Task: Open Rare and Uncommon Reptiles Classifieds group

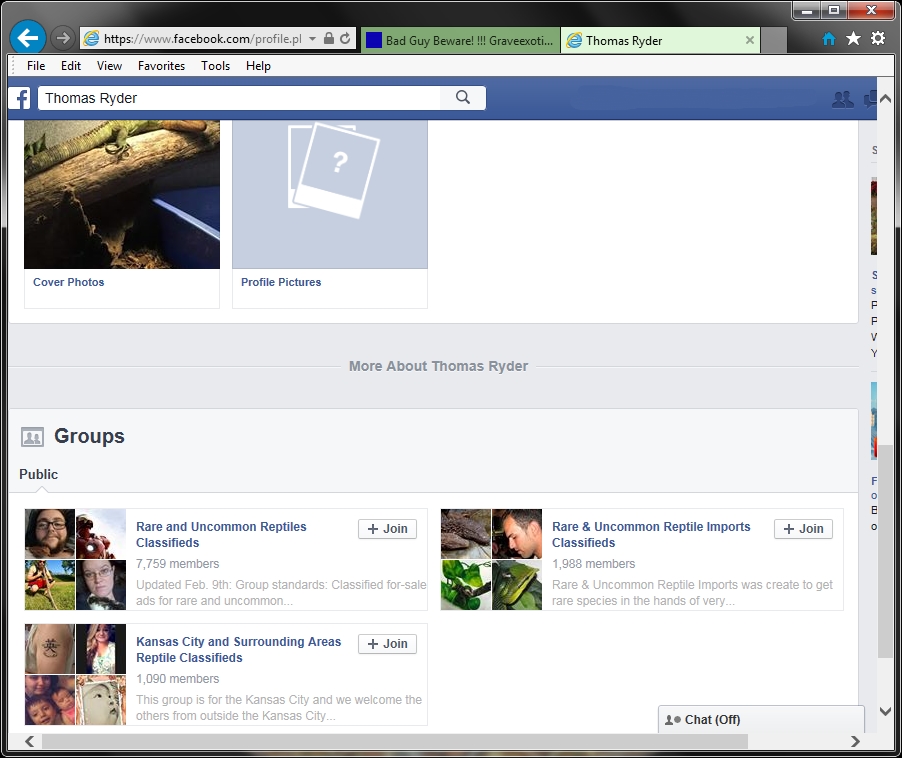Action: pos(221,535)
